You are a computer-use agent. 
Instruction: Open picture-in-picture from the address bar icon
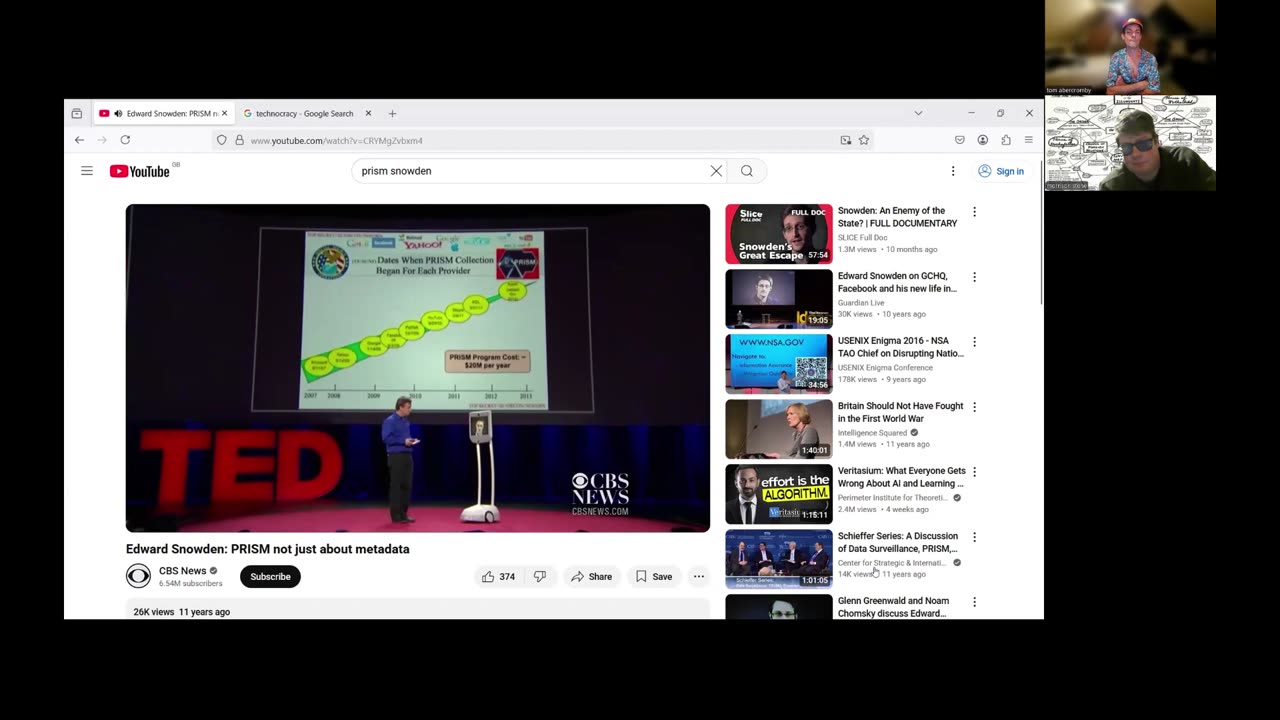tap(846, 140)
